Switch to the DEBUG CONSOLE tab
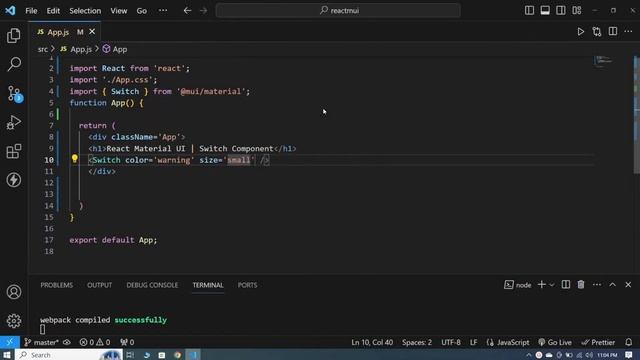 click(x=152, y=285)
